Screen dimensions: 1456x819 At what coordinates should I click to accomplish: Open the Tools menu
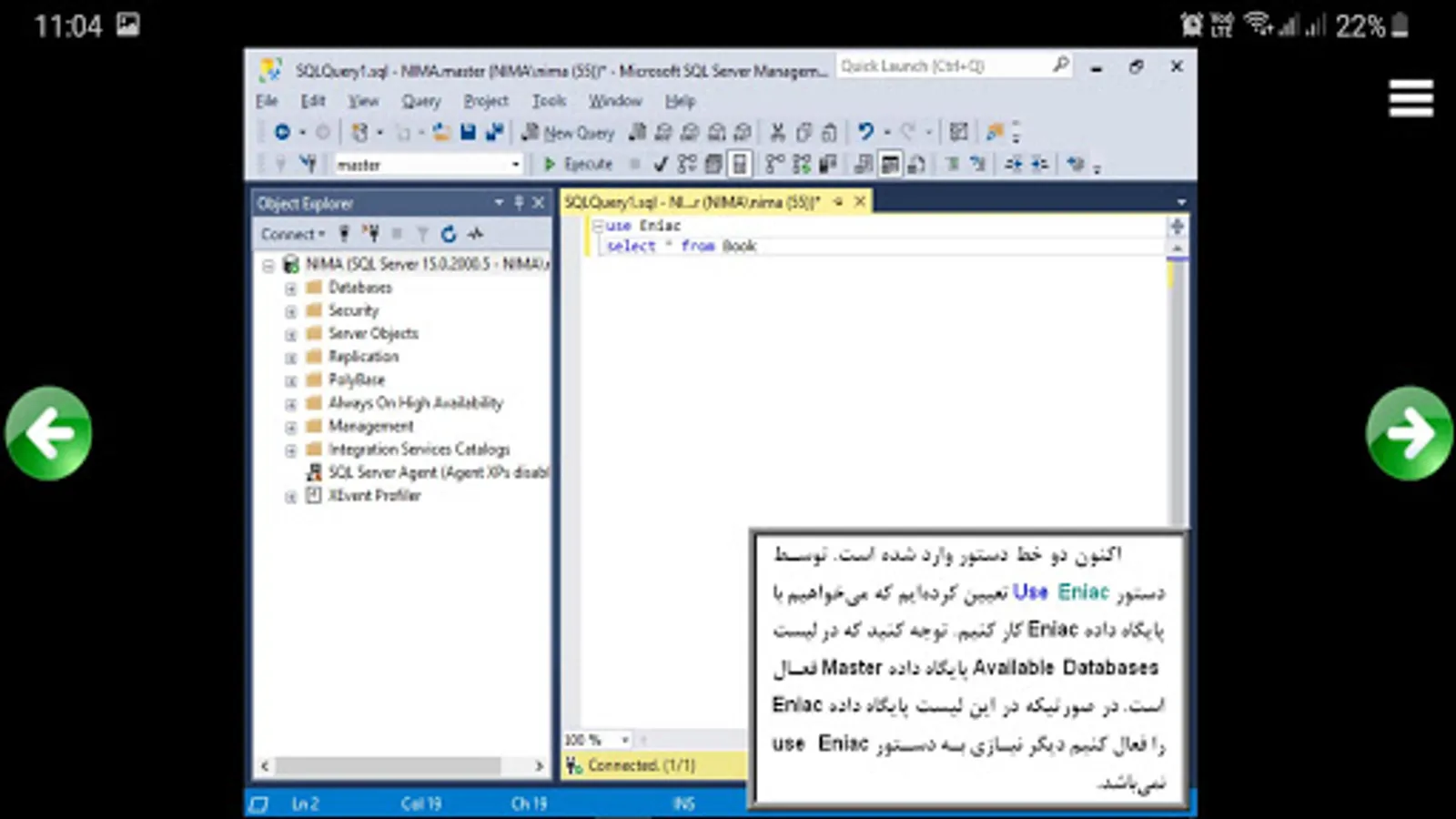pyautogui.click(x=549, y=101)
